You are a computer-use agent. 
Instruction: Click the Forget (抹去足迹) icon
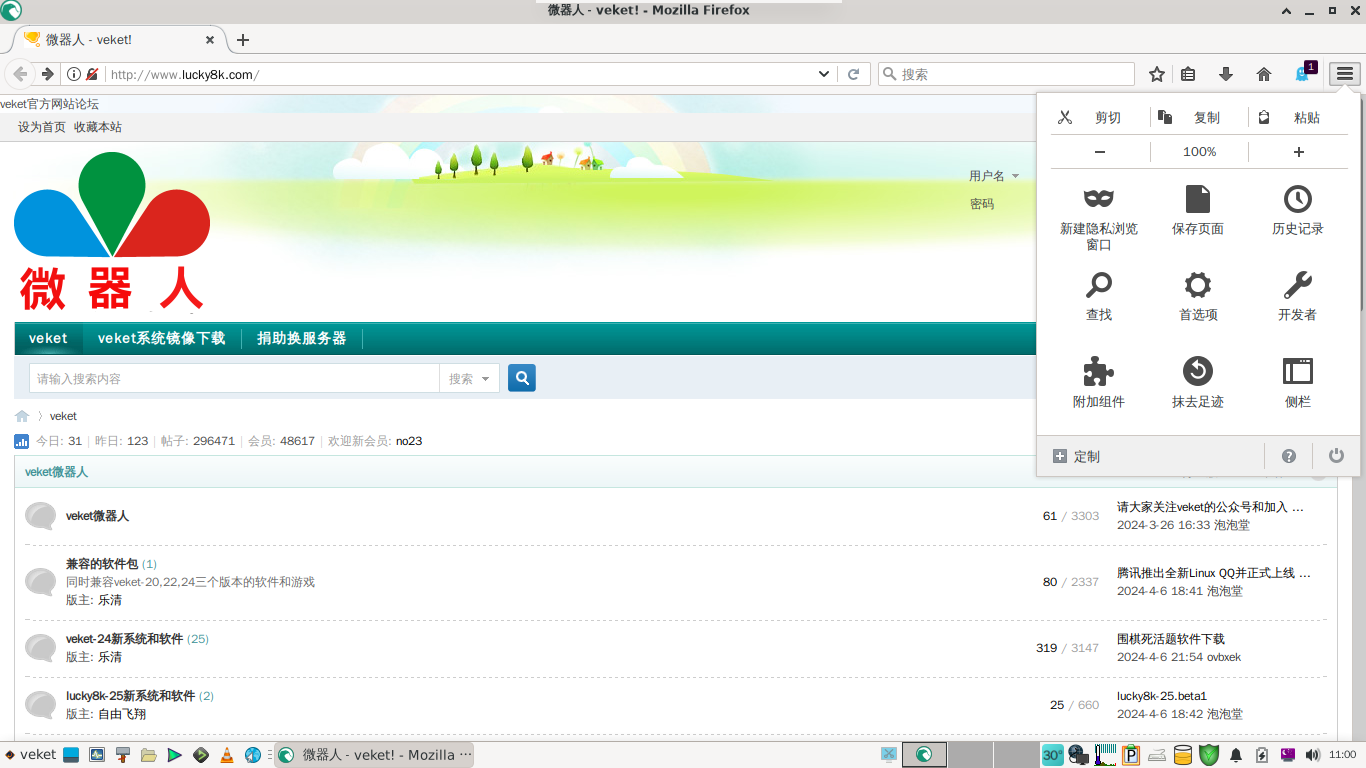point(1198,371)
